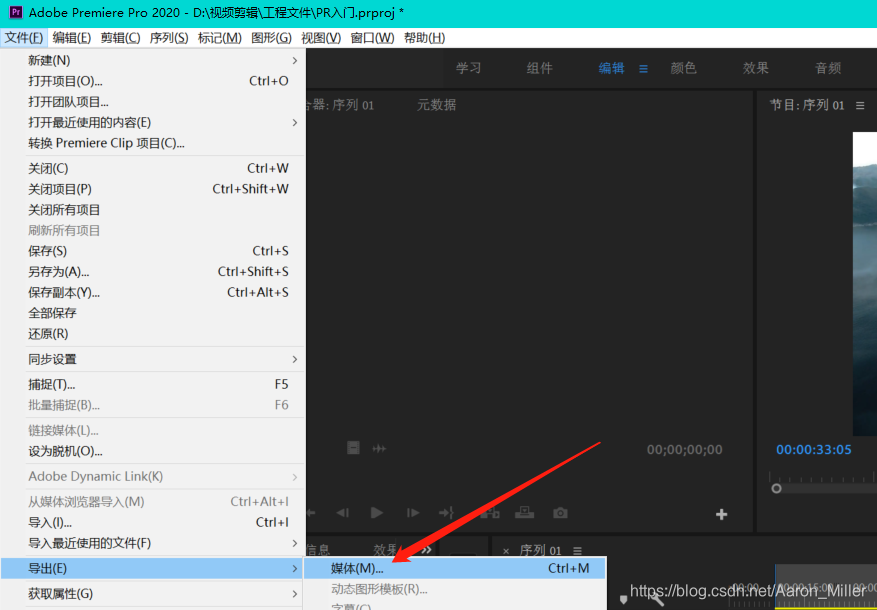877x610 pixels.
Task: Expand the 新建(N) submenu arrow
Action: [x=295, y=60]
